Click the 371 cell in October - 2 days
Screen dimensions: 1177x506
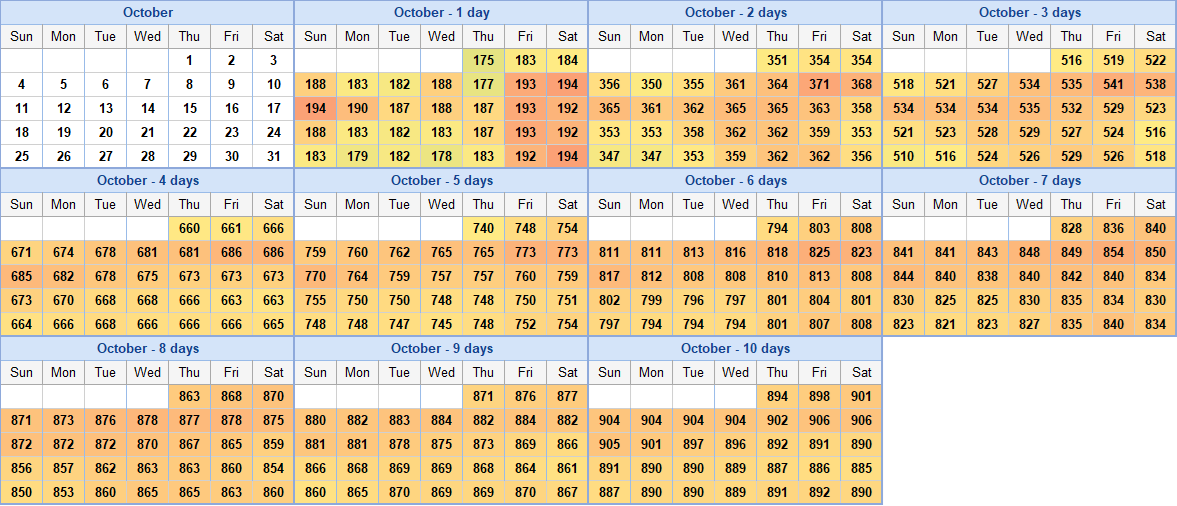click(819, 84)
